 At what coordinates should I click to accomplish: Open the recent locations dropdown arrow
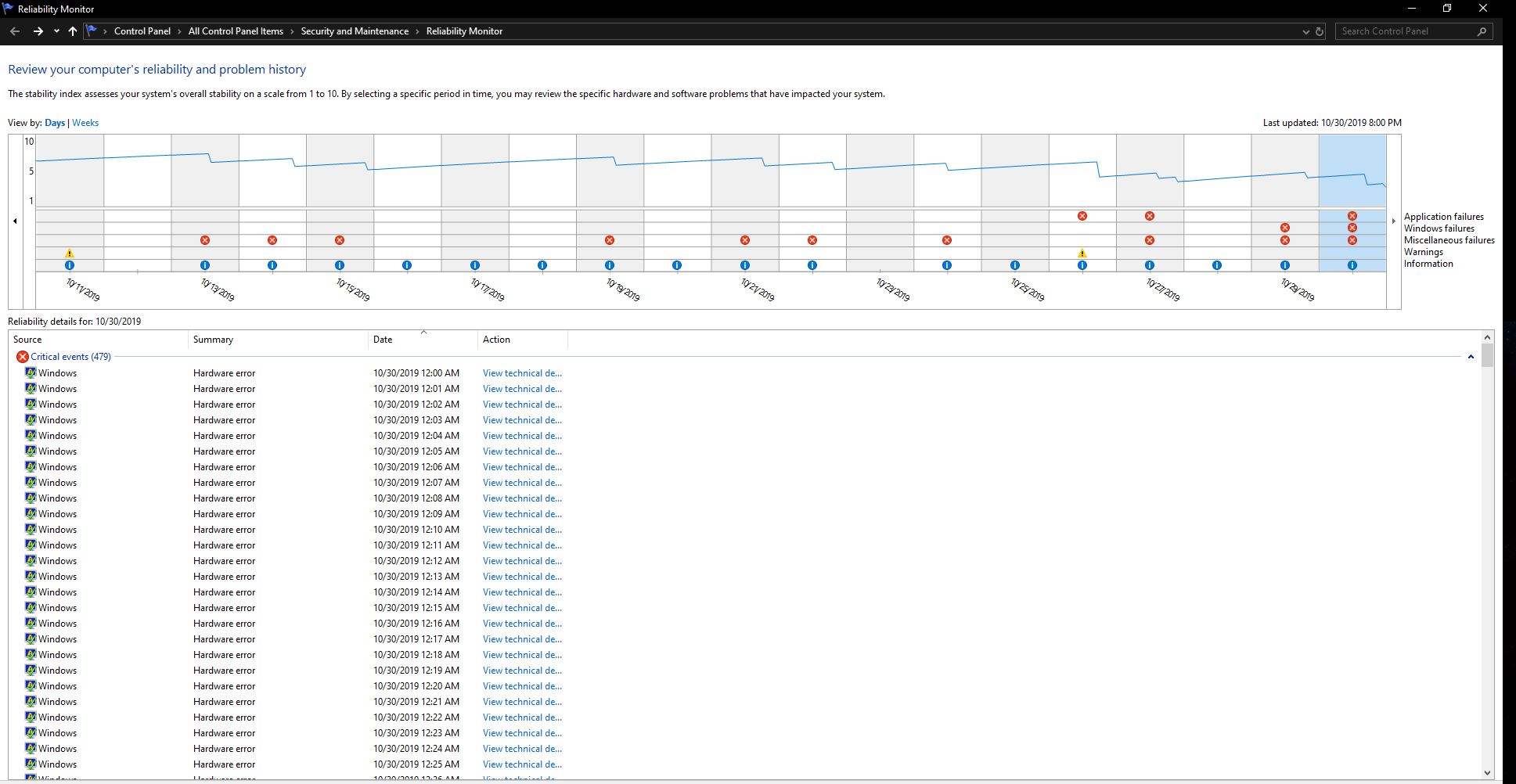pos(56,31)
